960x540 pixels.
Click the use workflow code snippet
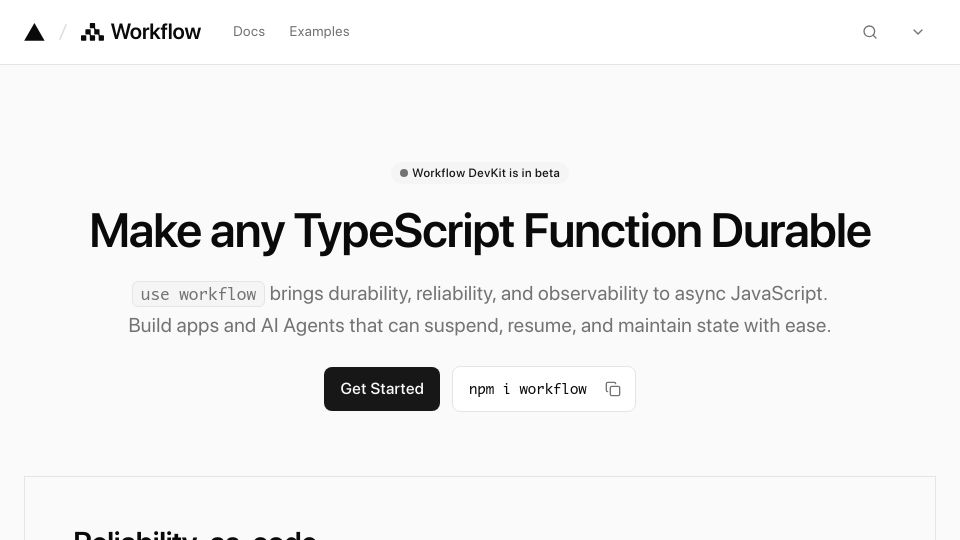pos(198,294)
